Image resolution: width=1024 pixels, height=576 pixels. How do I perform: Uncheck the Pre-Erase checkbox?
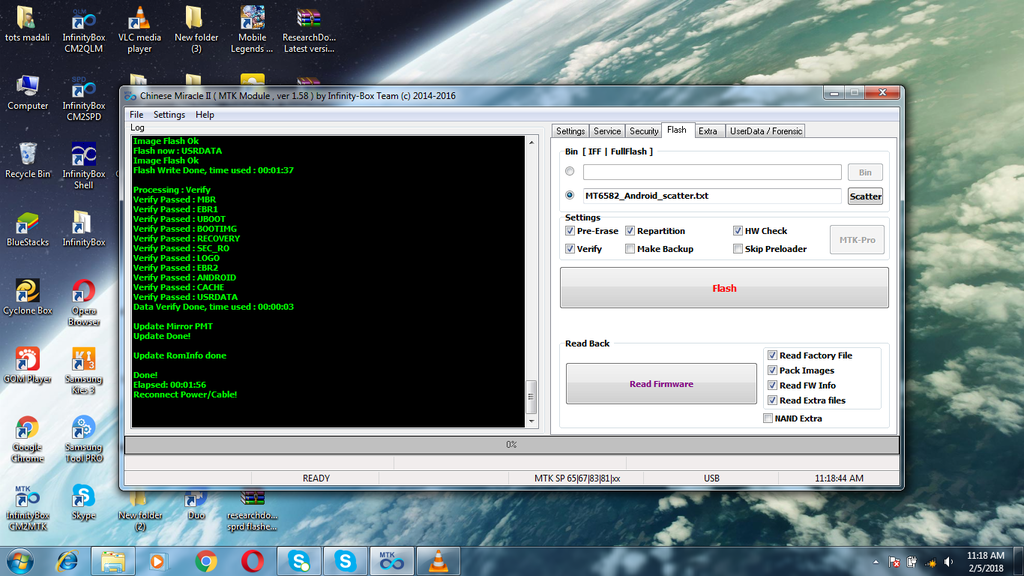(x=570, y=231)
